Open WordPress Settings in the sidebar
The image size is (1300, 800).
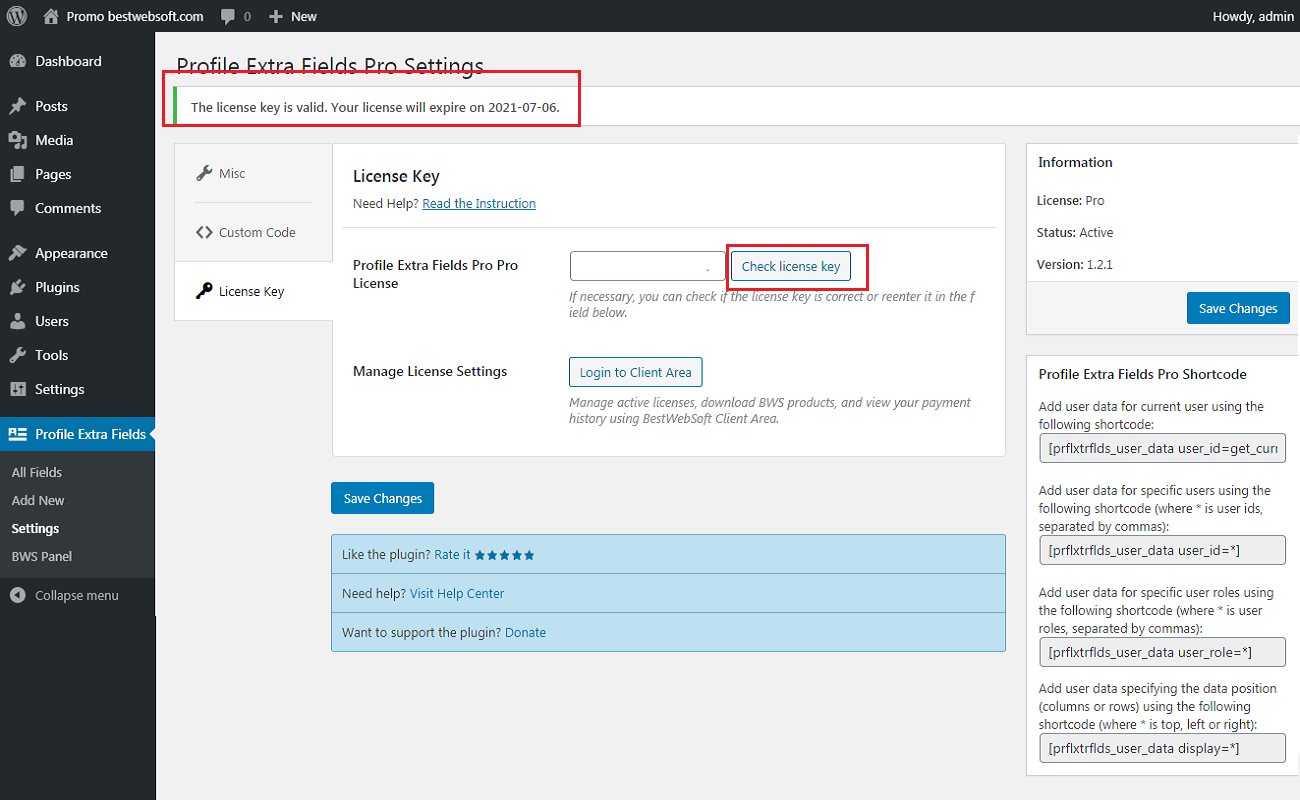(x=77, y=389)
